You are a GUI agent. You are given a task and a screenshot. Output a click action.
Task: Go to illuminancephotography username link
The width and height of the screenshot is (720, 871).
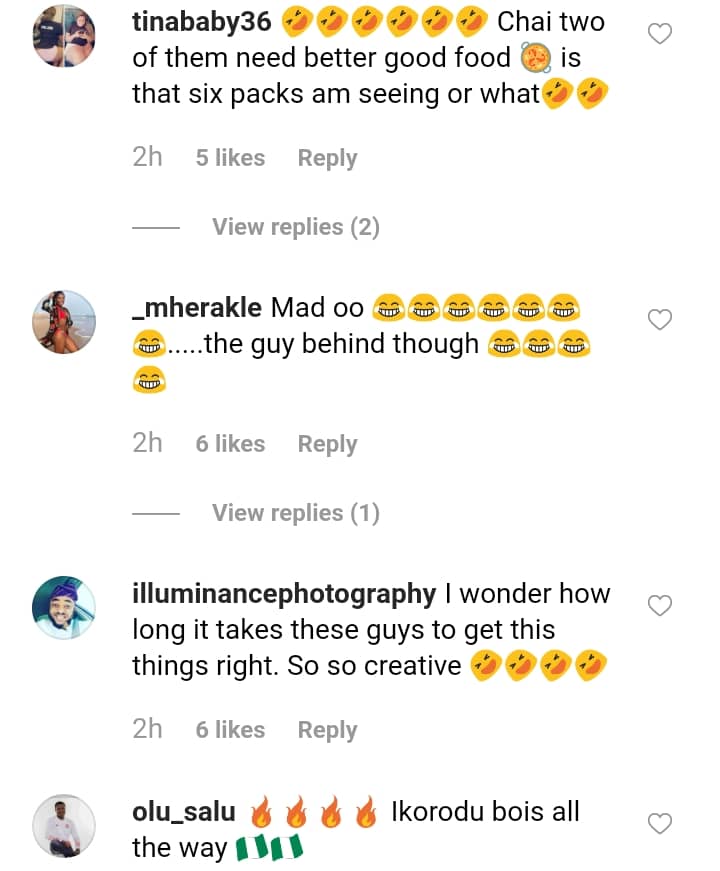[284, 593]
